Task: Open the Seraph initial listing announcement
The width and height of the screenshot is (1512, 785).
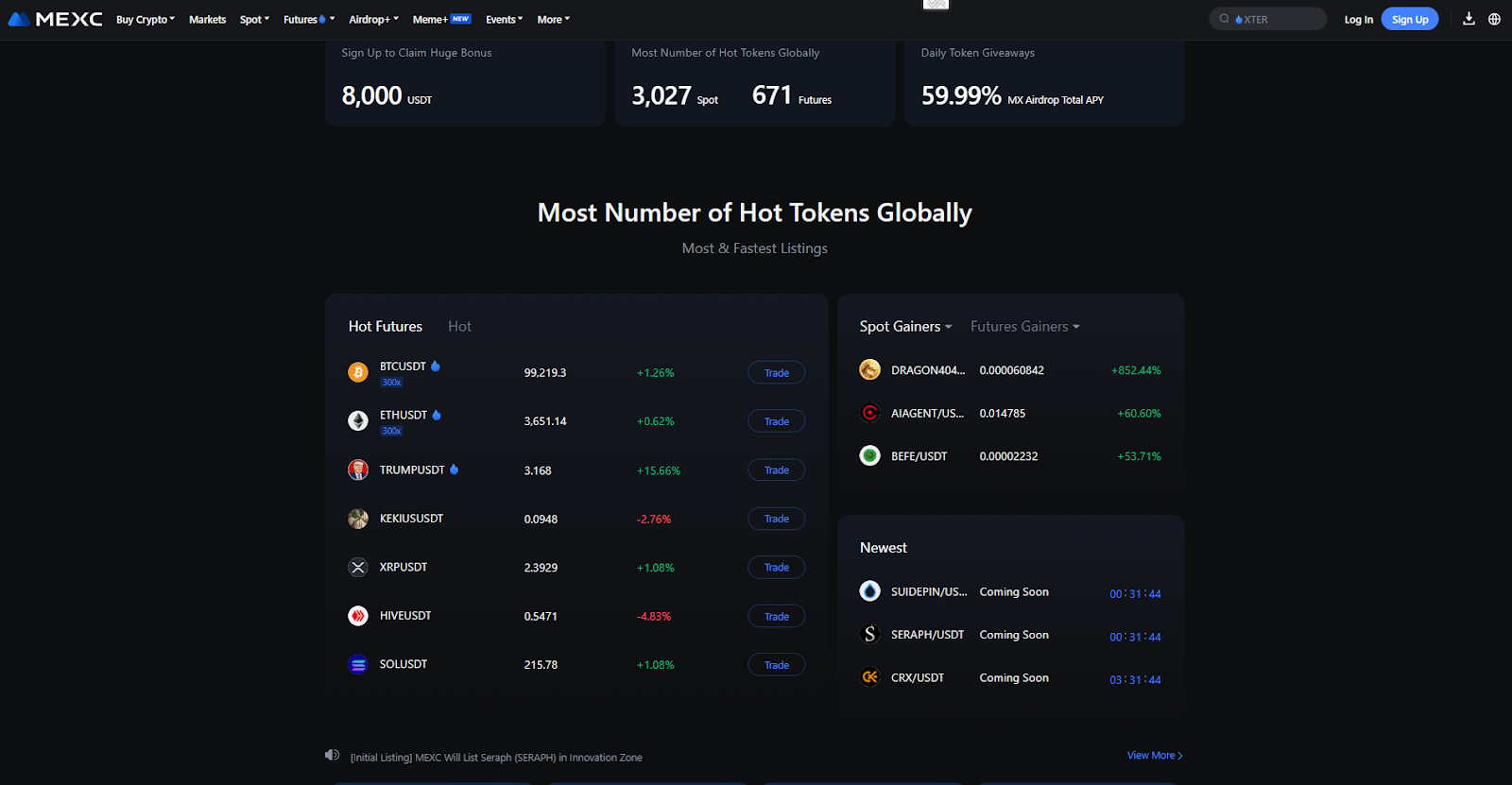Action: 496,757
